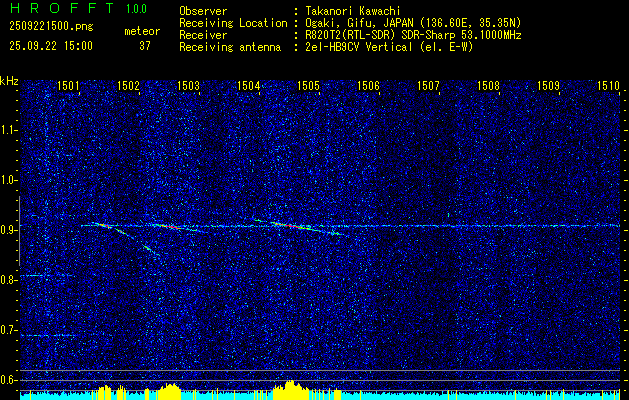This screenshot has width=629, height=400.
Task: Click the Receiving antenna label
Action: pos(230,47)
